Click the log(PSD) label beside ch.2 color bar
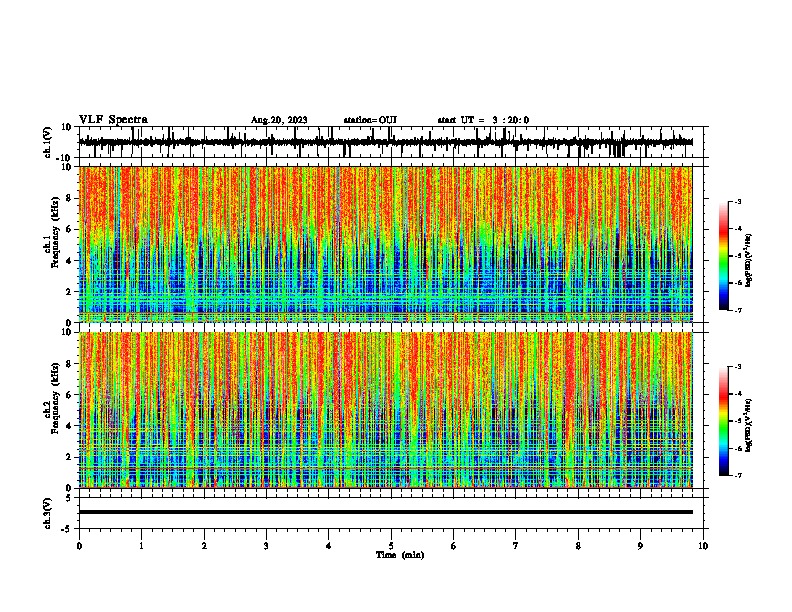Viewport: 792px width, 612px height. point(748,425)
